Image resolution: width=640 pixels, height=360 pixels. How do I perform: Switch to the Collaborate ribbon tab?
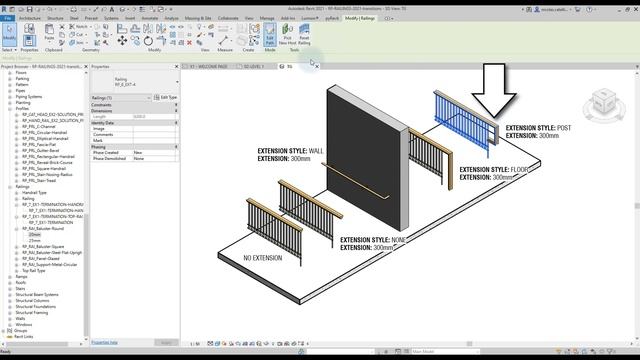228,18
